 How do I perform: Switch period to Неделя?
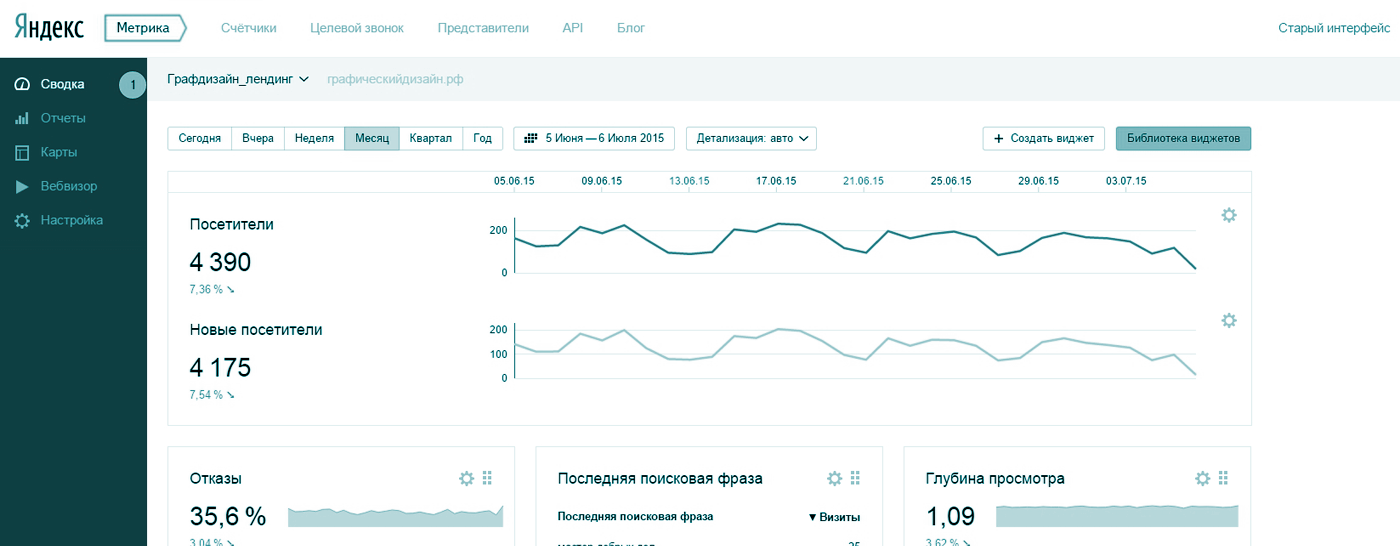tap(314, 138)
